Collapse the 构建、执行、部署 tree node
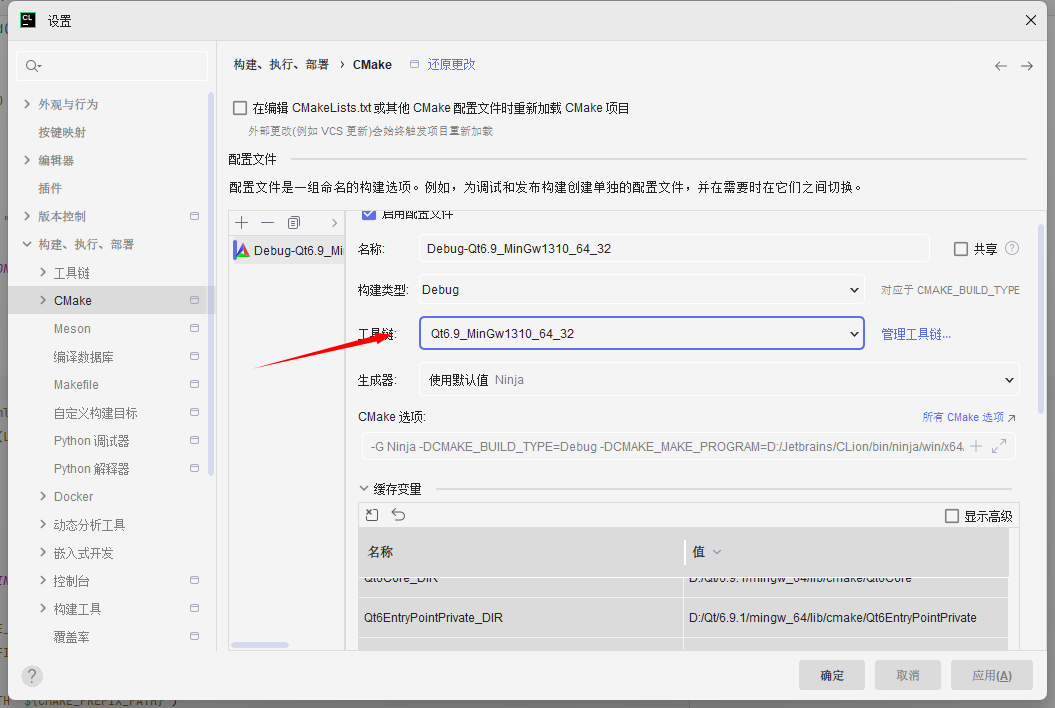The image size is (1055, 708). pyautogui.click(x=27, y=244)
